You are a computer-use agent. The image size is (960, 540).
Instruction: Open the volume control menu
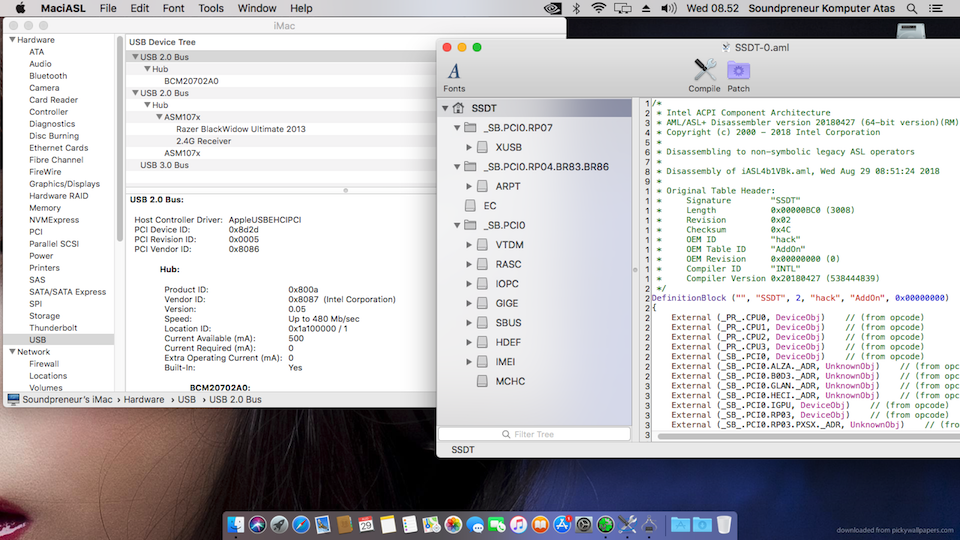pos(669,9)
